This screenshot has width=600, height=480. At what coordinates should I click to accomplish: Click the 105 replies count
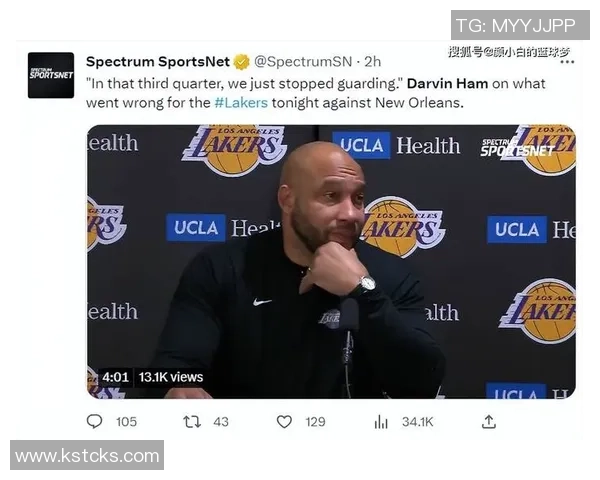click(x=126, y=422)
